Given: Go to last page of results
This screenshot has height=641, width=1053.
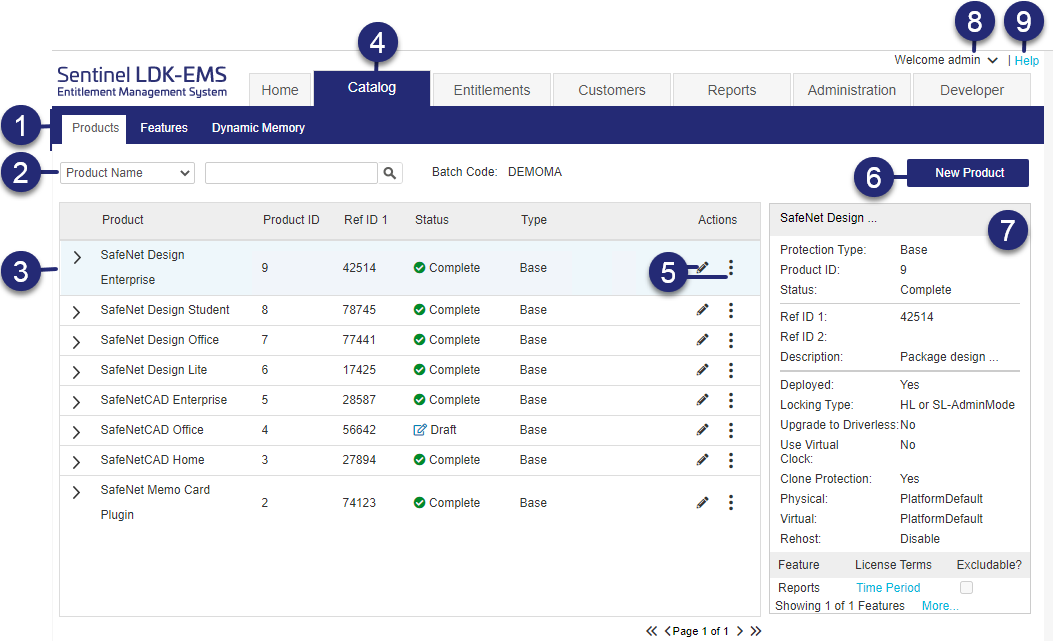Looking at the screenshot, I should pos(756,631).
